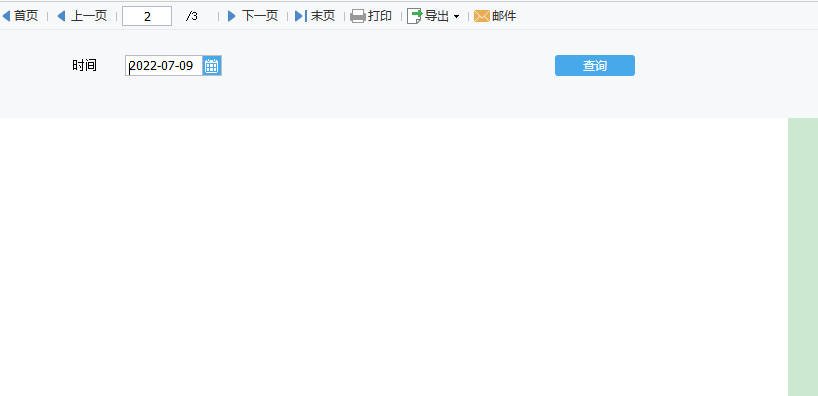818x396 pixels.
Task: Jump to last page (末页)
Action: click(315, 16)
